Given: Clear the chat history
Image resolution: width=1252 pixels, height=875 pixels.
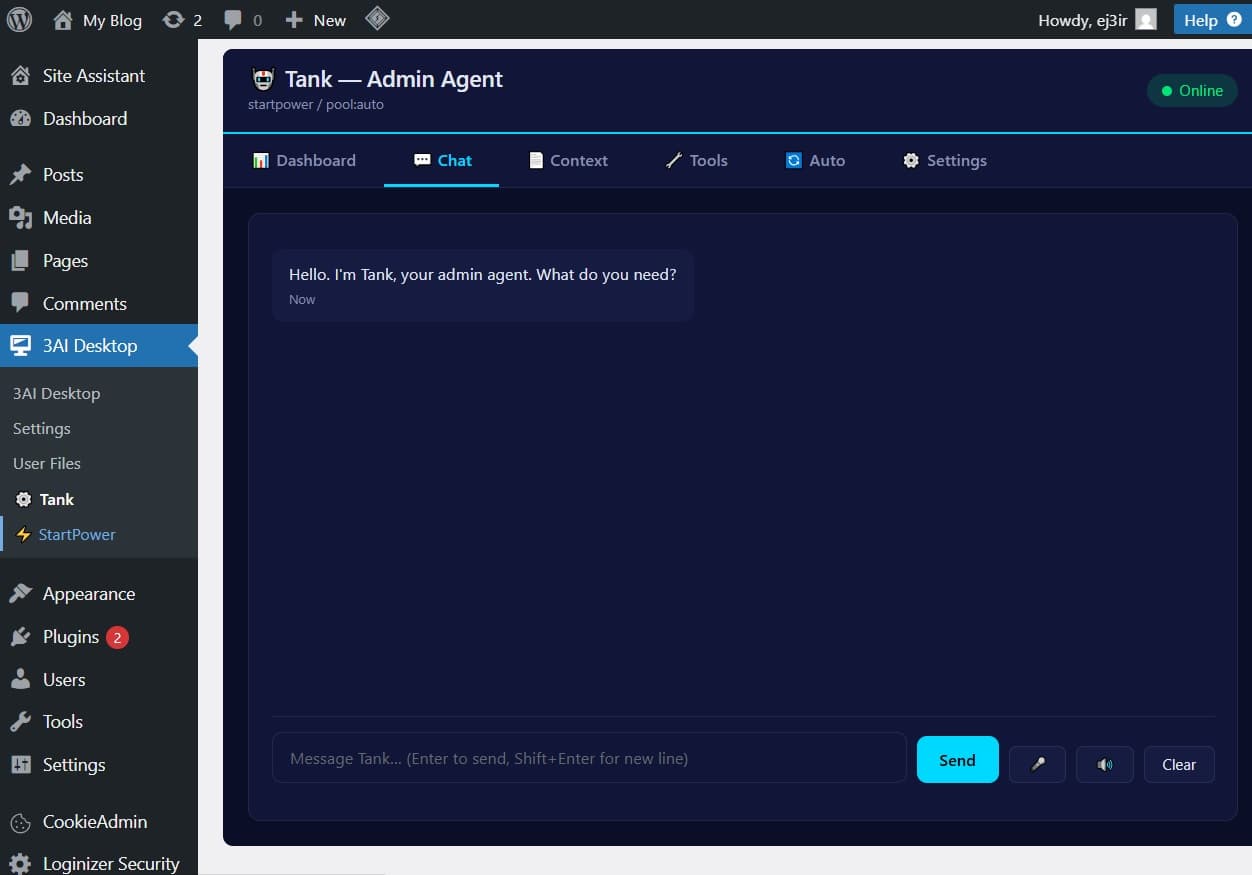Looking at the screenshot, I should [1179, 764].
